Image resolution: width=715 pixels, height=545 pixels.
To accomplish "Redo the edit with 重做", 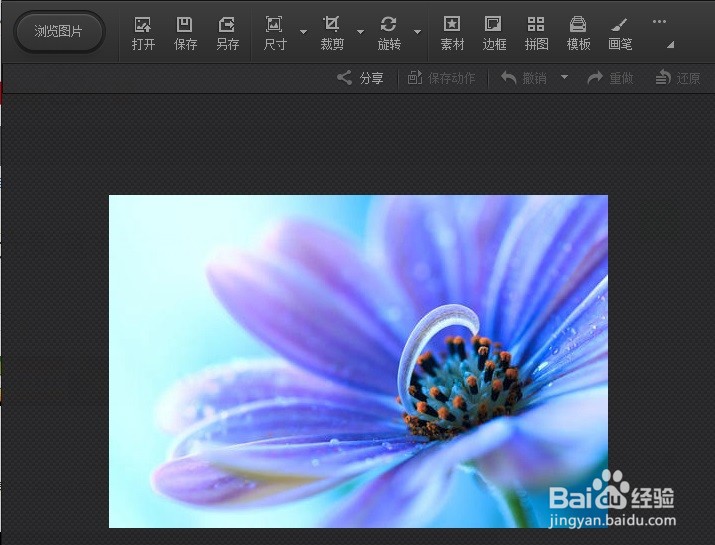I will (x=610, y=78).
